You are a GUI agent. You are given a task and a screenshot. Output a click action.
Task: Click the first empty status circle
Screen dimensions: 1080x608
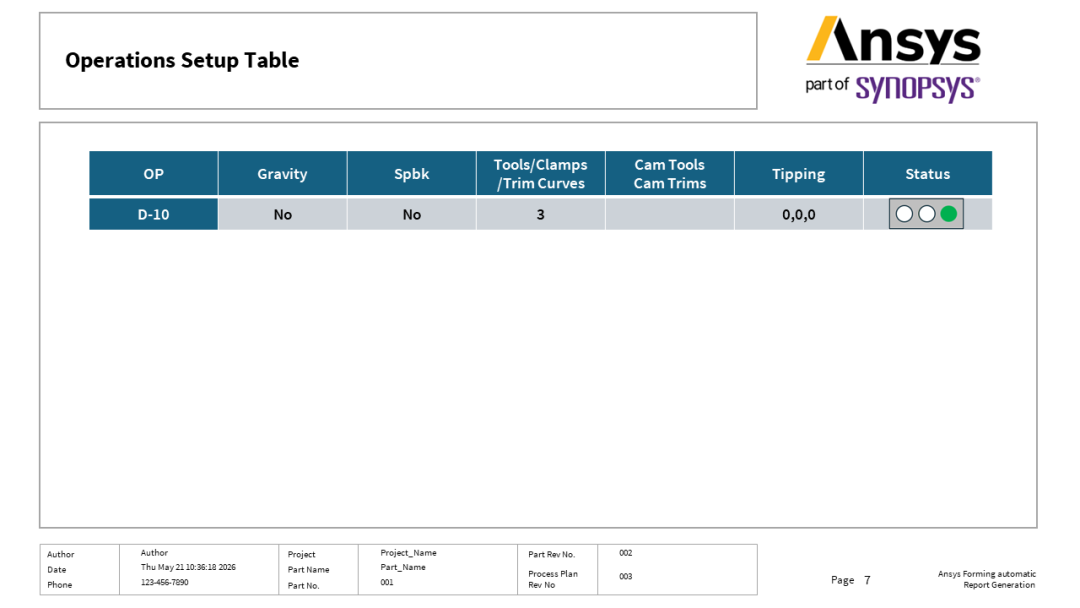904,214
